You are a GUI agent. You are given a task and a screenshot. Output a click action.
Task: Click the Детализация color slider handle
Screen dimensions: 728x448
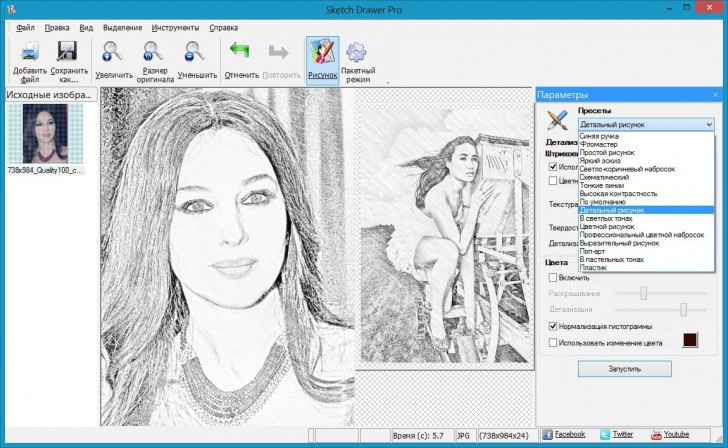click(683, 309)
